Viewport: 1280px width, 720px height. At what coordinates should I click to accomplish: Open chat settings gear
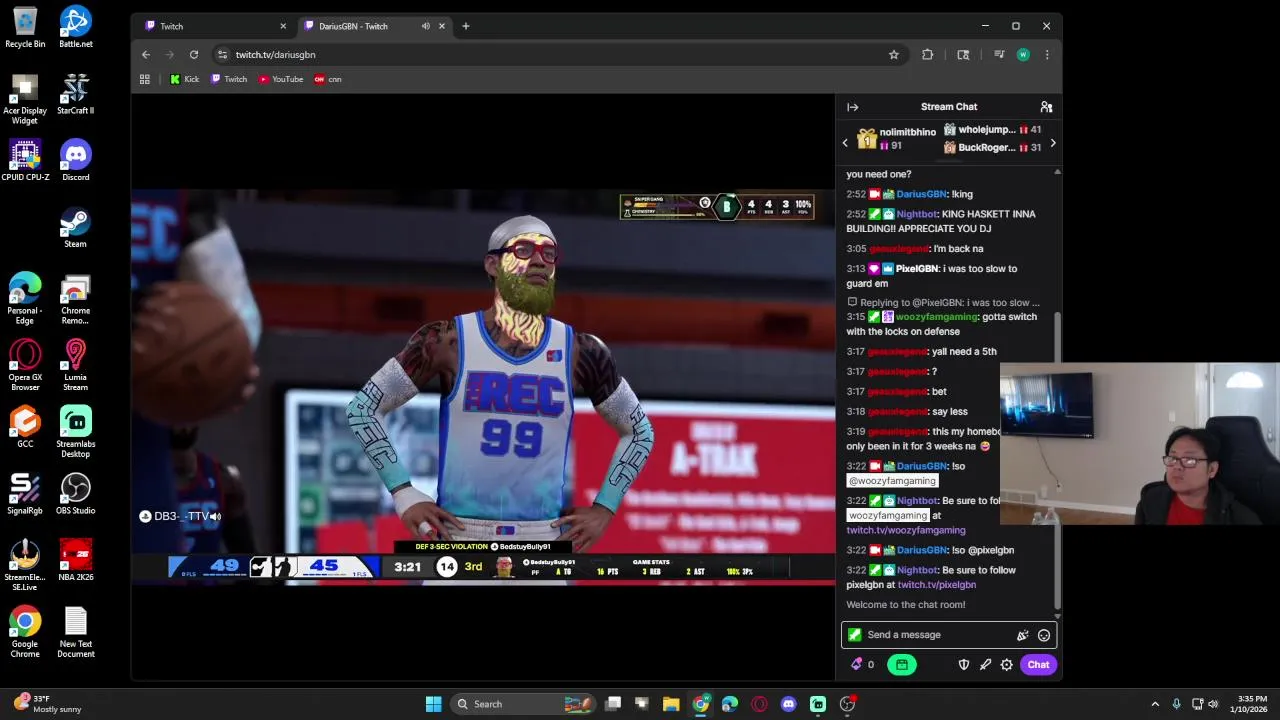coord(1006,665)
